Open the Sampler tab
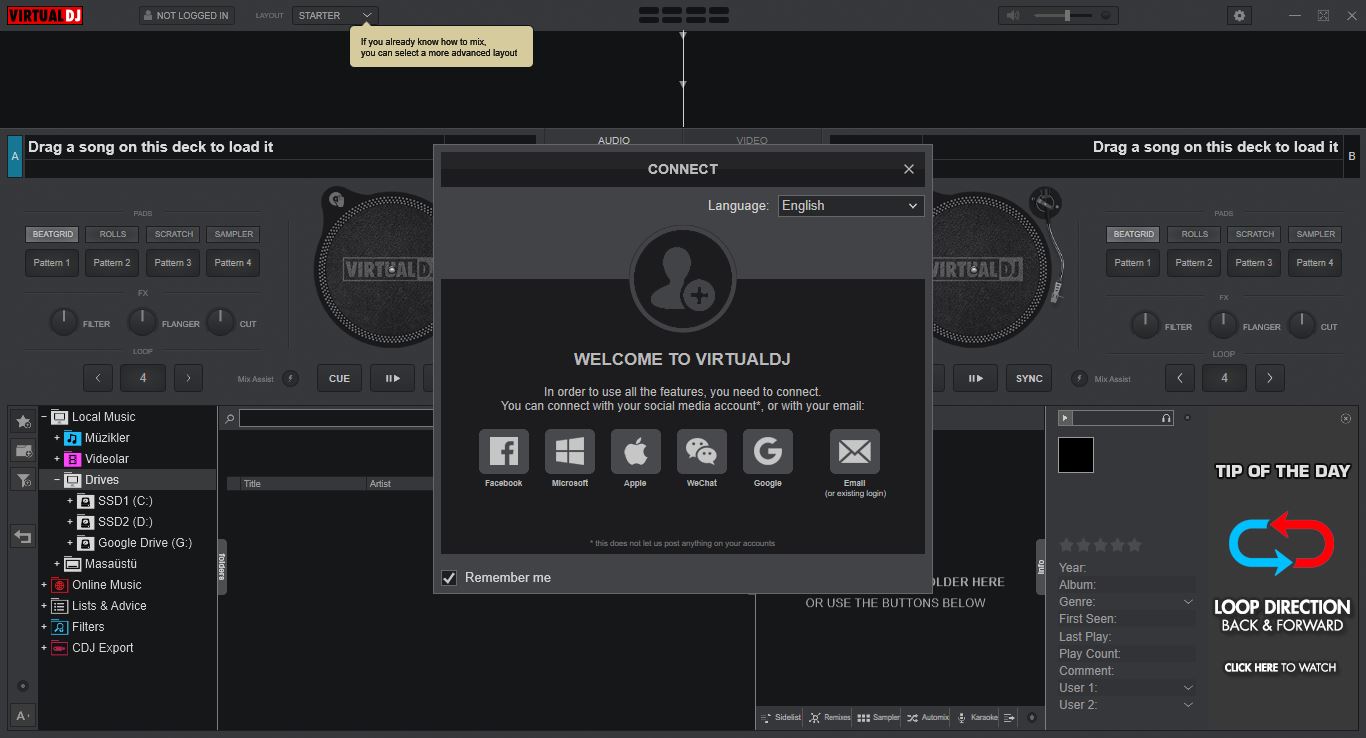Viewport: 1366px width, 738px height. point(879,717)
